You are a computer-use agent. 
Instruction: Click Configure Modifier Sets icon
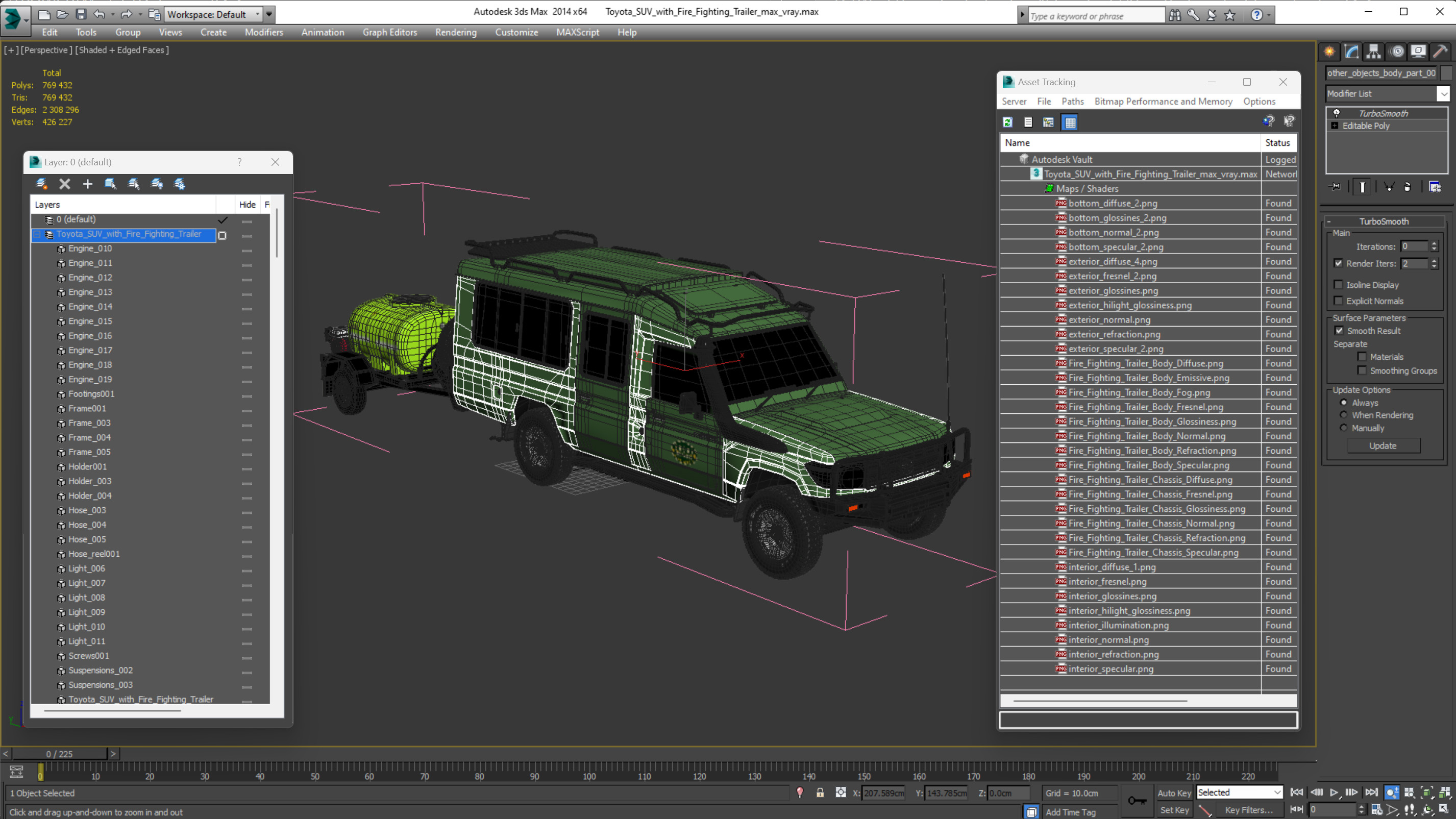1435,187
